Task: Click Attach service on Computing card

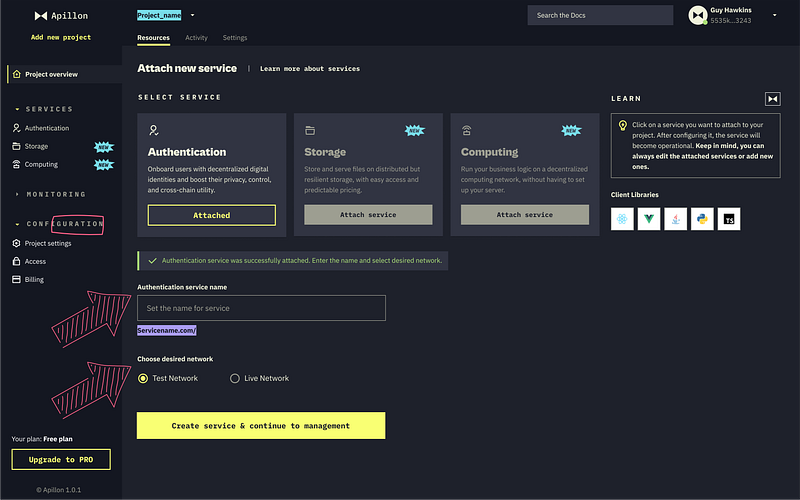Action: click(525, 215)
